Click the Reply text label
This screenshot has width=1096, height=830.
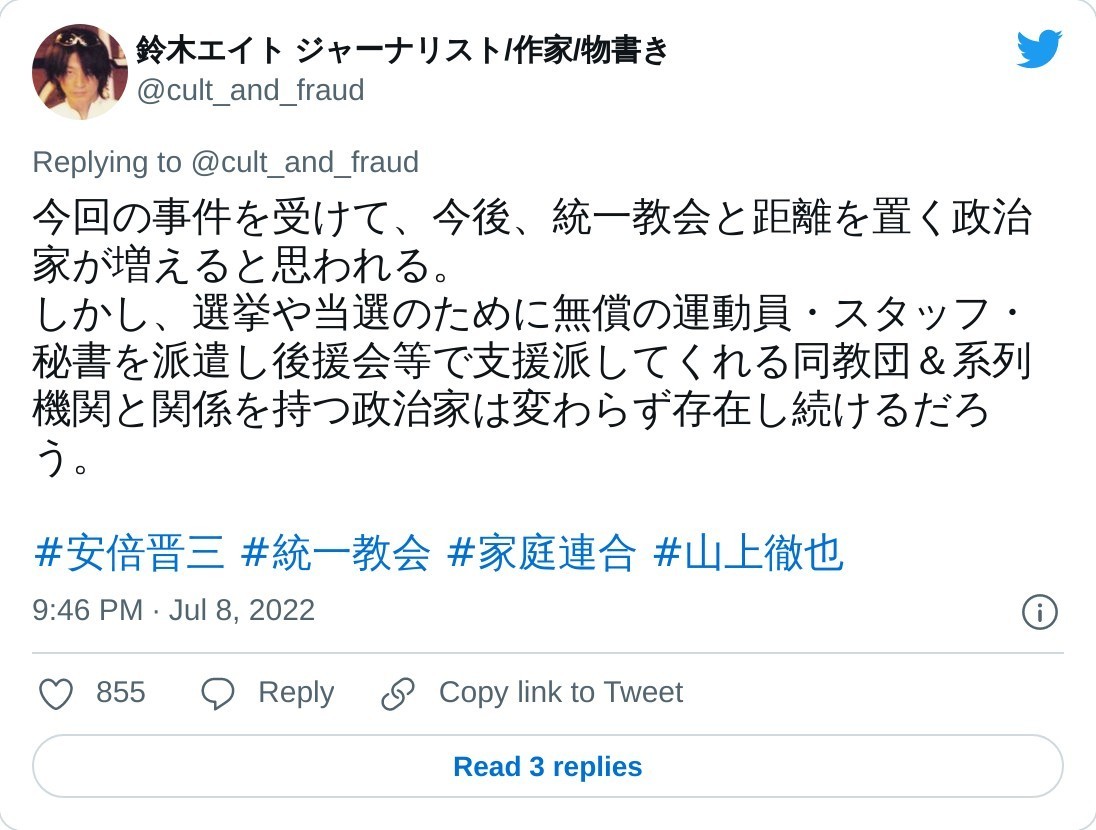tap(295, 692)
